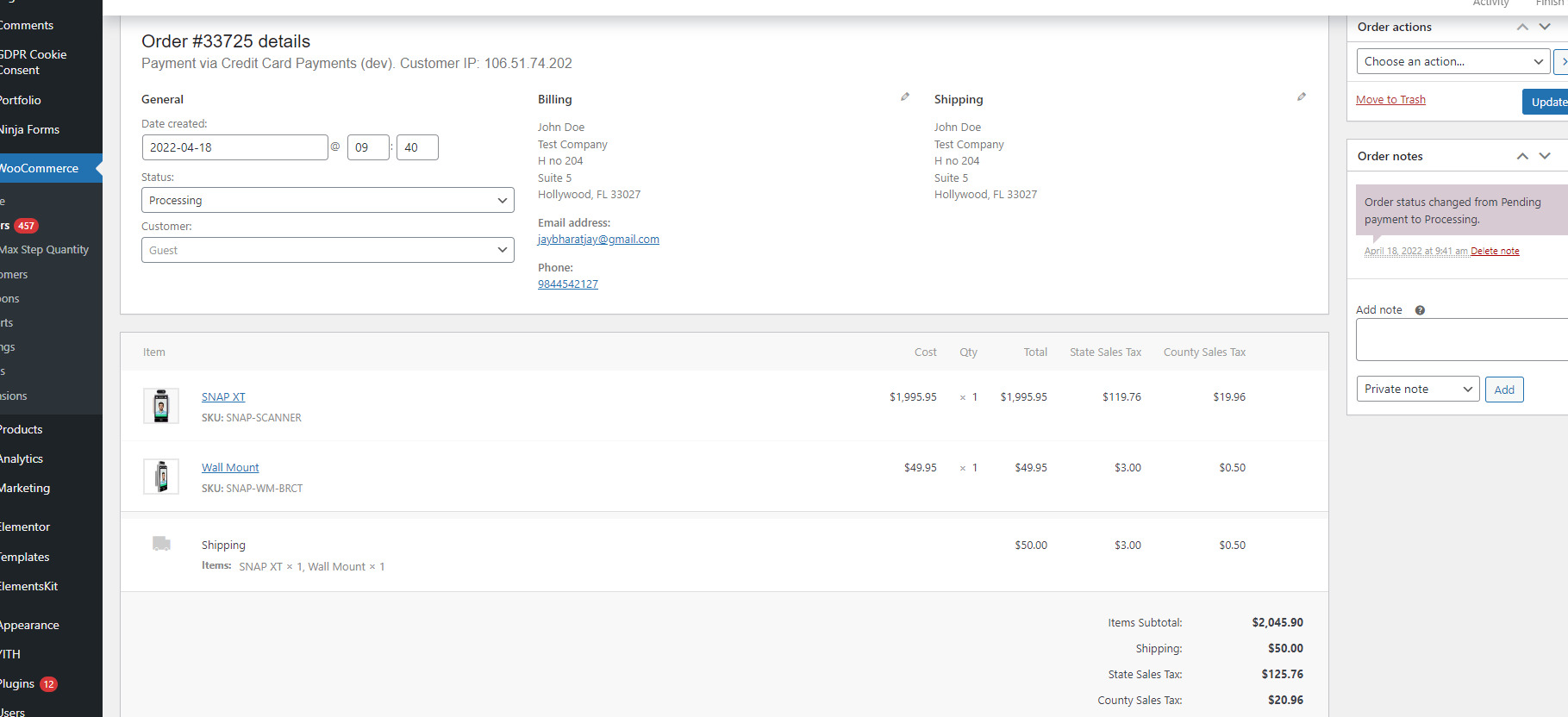This screenshot has width=1568, height=717.
Task: Click the shipping truck icon
Action: 161,544
